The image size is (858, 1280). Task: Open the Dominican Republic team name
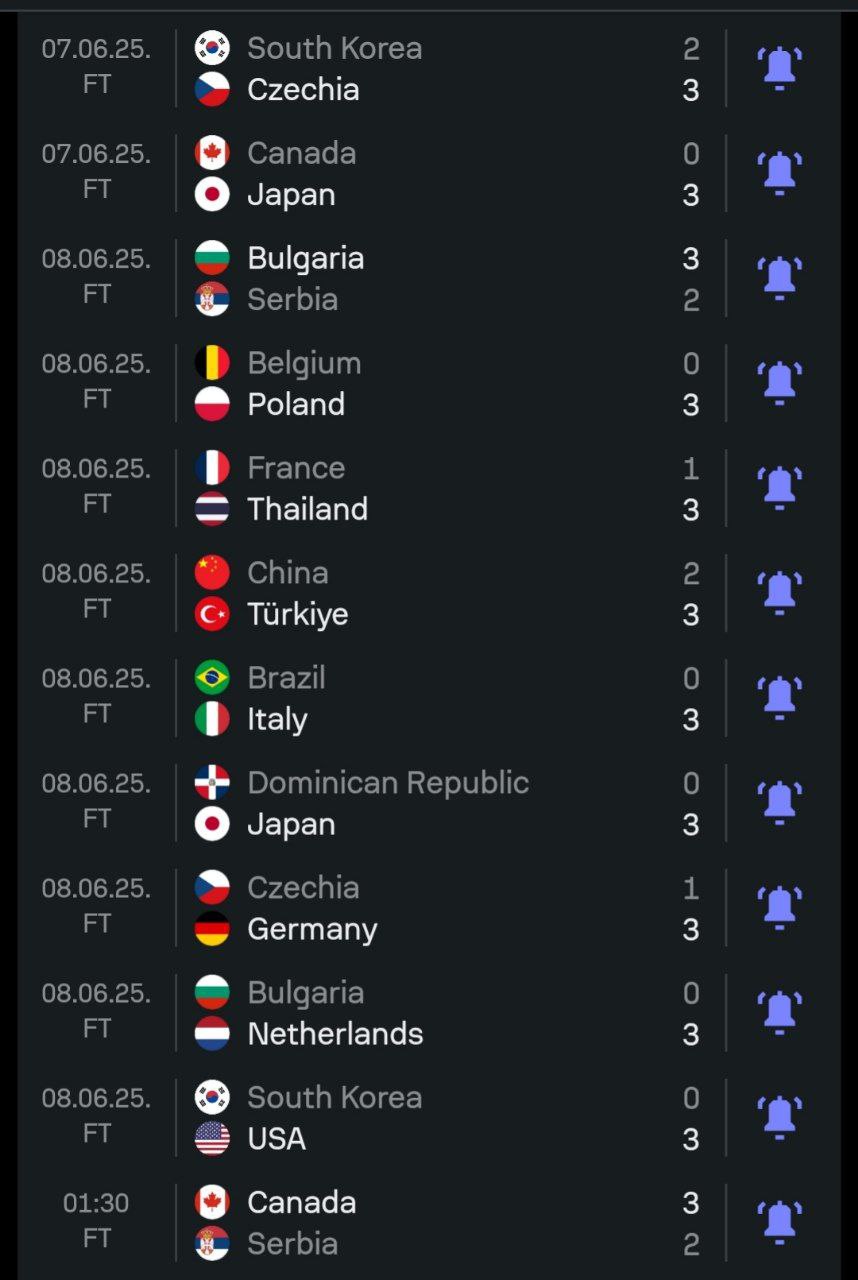click(x=388, y=783)
